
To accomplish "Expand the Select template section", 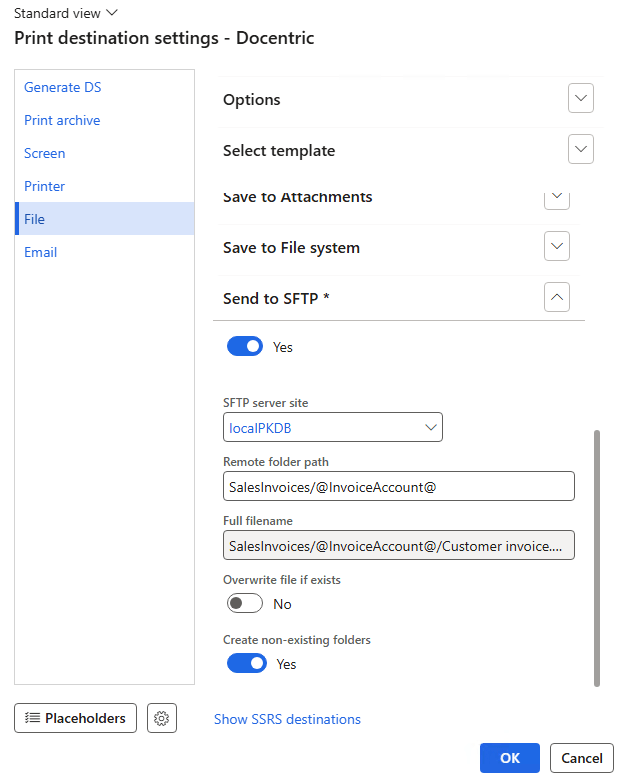I will 581,150.
